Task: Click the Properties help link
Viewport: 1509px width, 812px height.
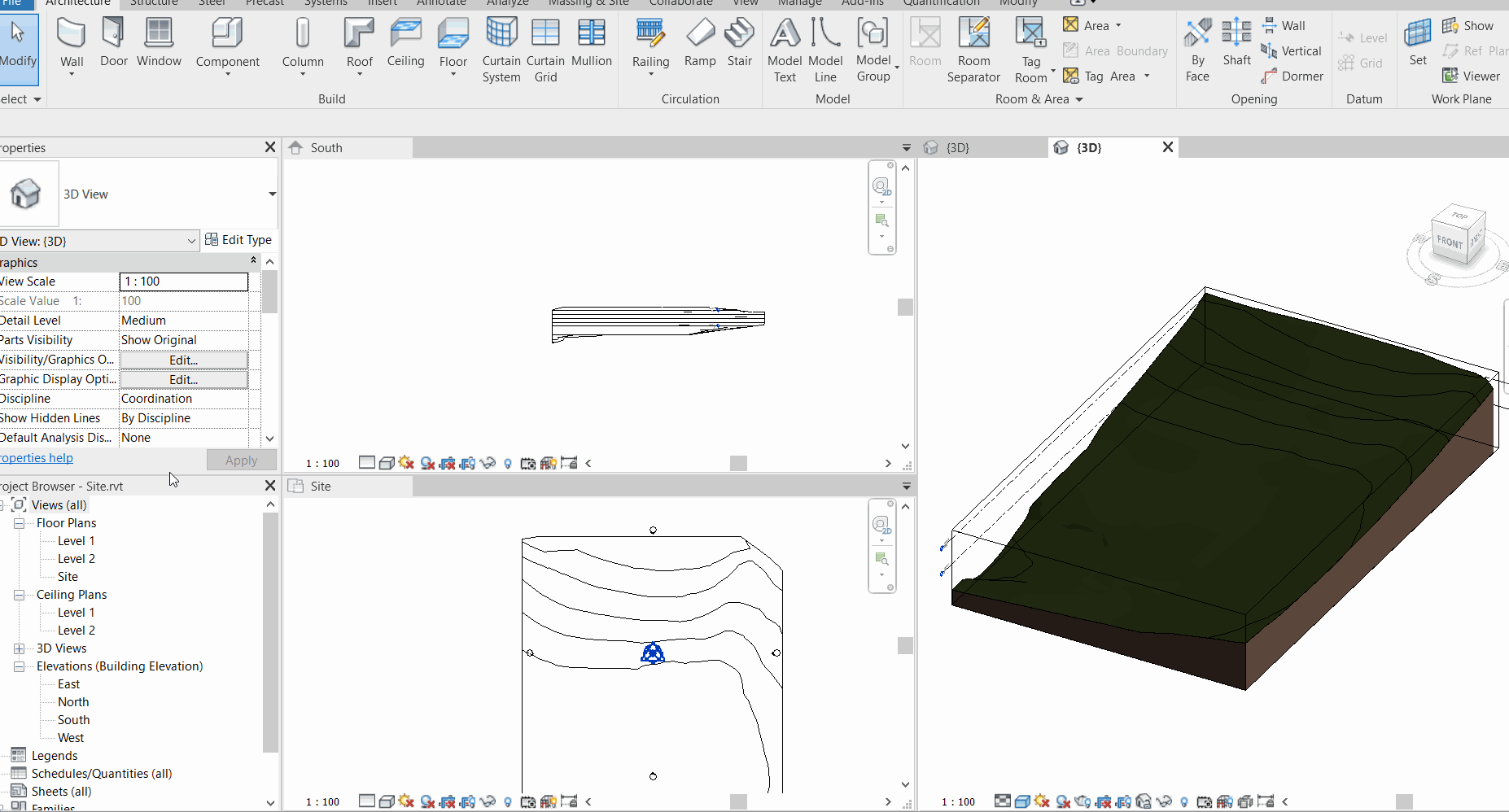Action: coord(37,457)
